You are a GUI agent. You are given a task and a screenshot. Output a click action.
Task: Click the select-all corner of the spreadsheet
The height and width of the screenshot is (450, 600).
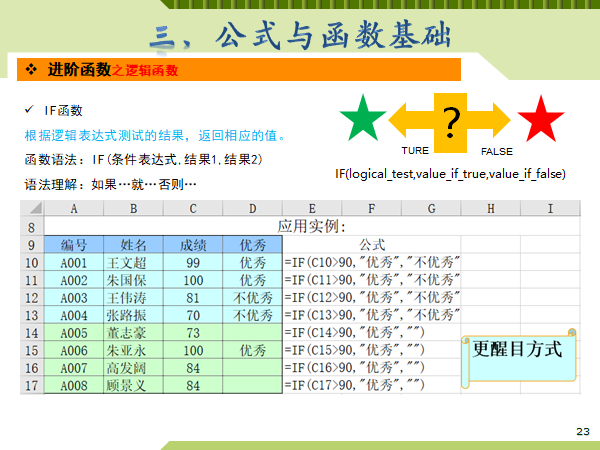tap(33, 208)
